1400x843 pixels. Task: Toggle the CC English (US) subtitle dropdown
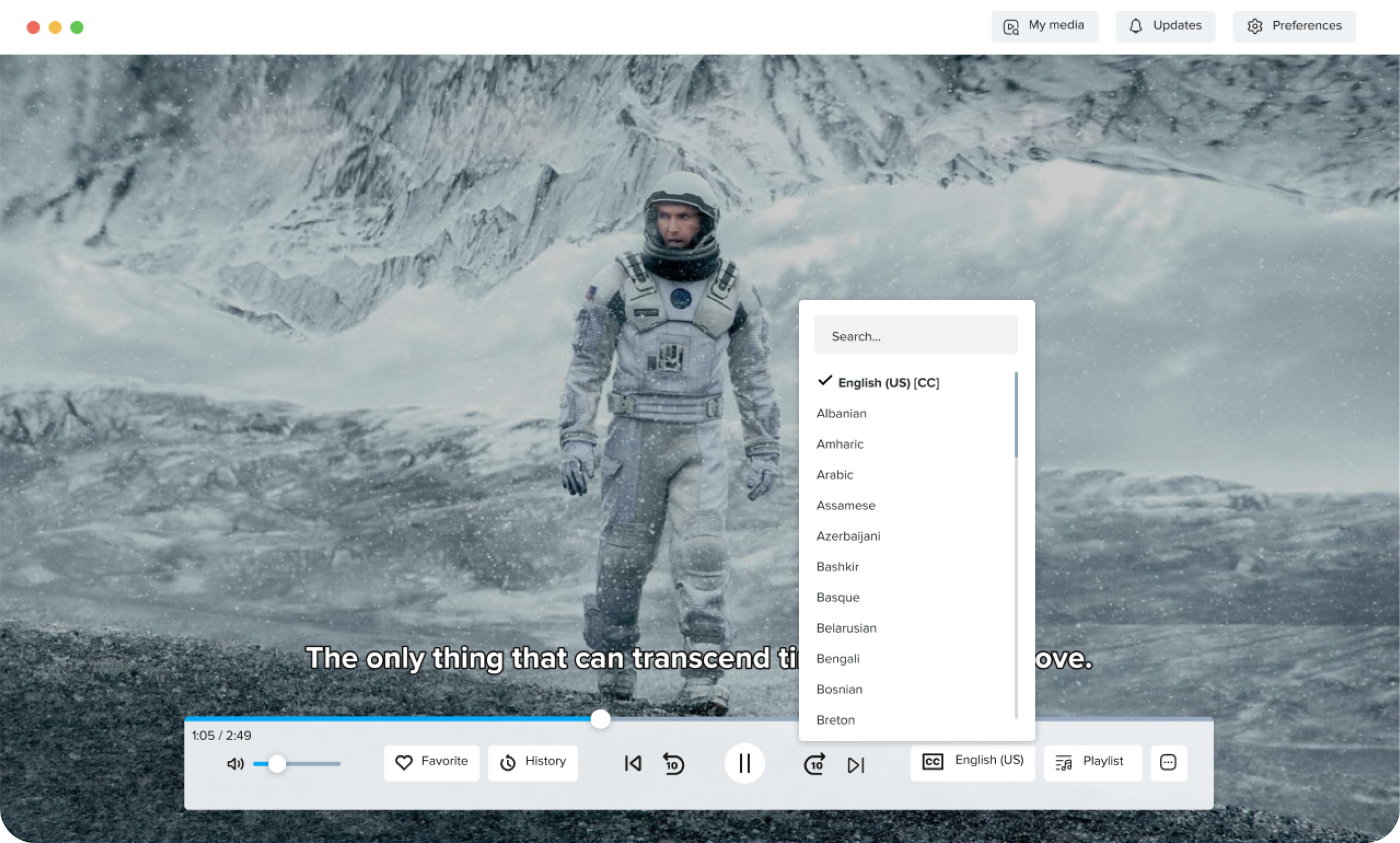tap(973, 762)
